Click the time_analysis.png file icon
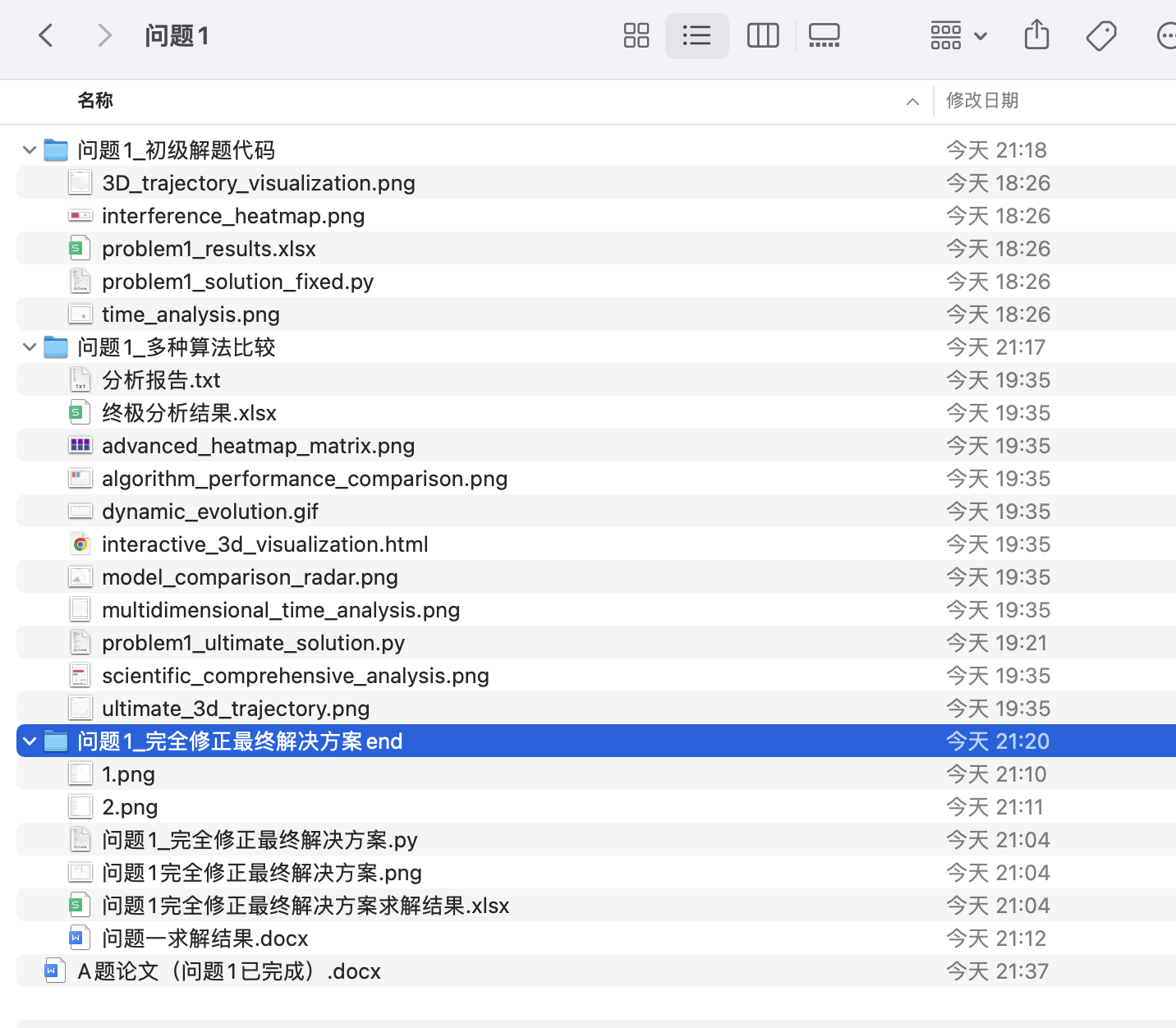This screenshot has height=1028, width=1176. pyautogui.click(x=80, y=314)
